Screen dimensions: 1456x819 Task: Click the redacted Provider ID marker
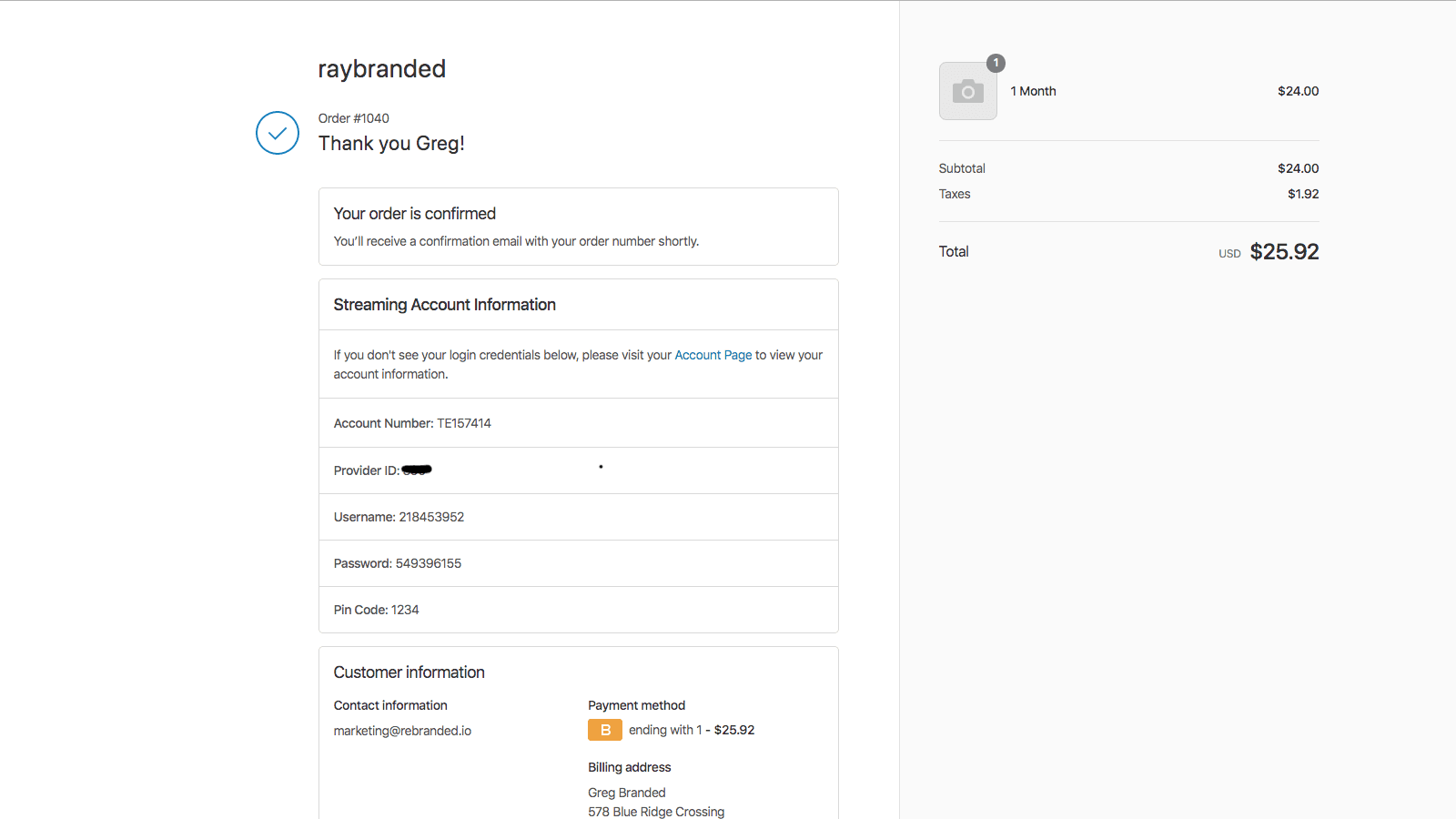[418, 470]
